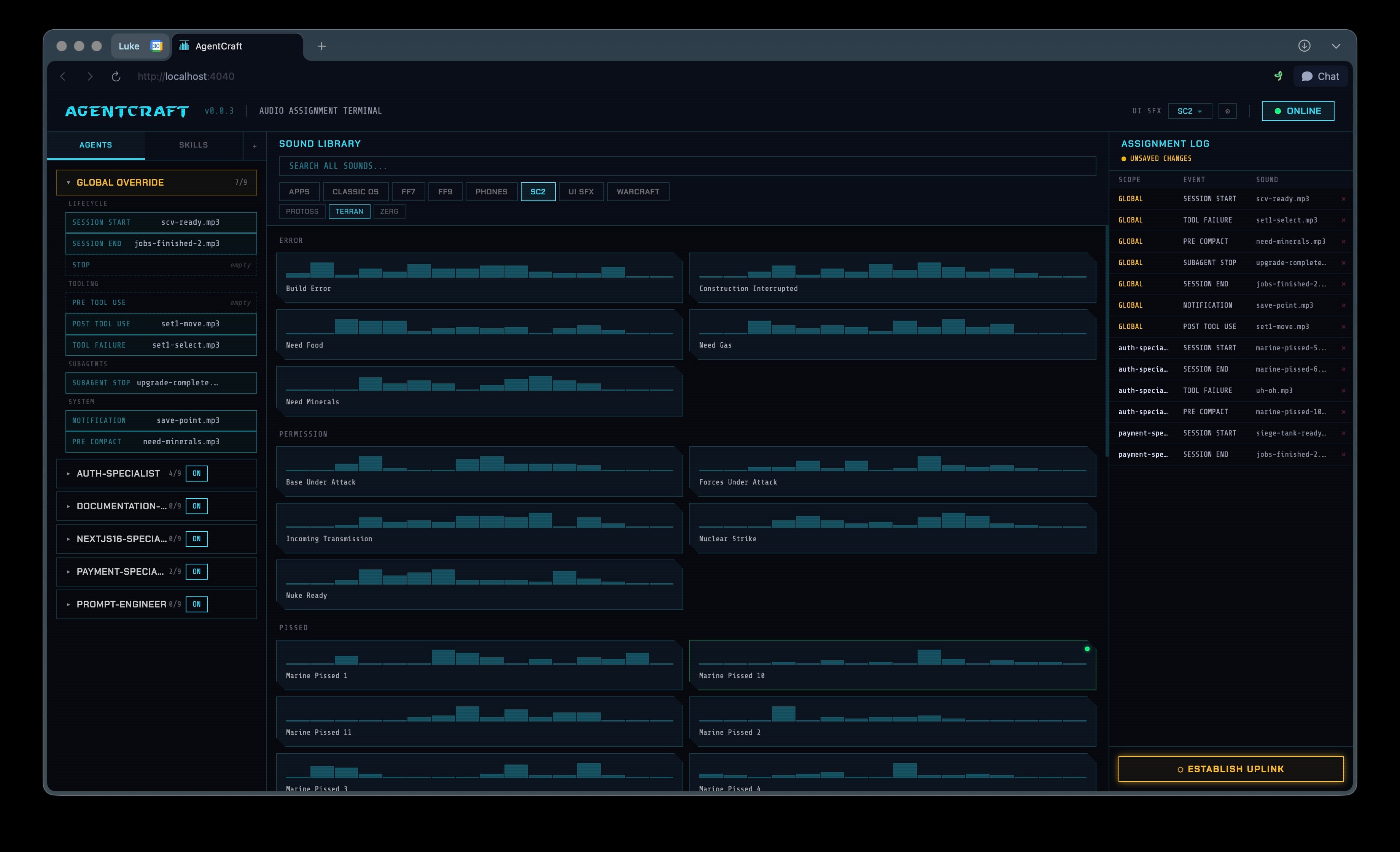Click the sound library scrollbar

1106,341
